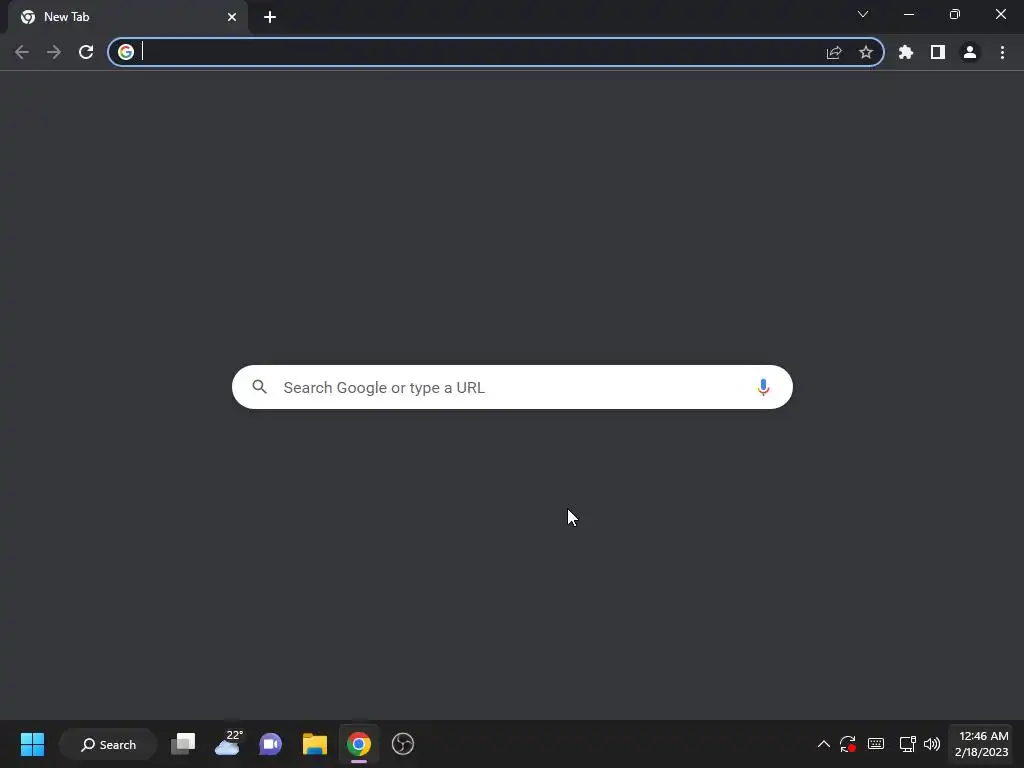Bookmark this tab with the star
The width and height of the screenshot is (1024, 768).
(x=866, y=52)
